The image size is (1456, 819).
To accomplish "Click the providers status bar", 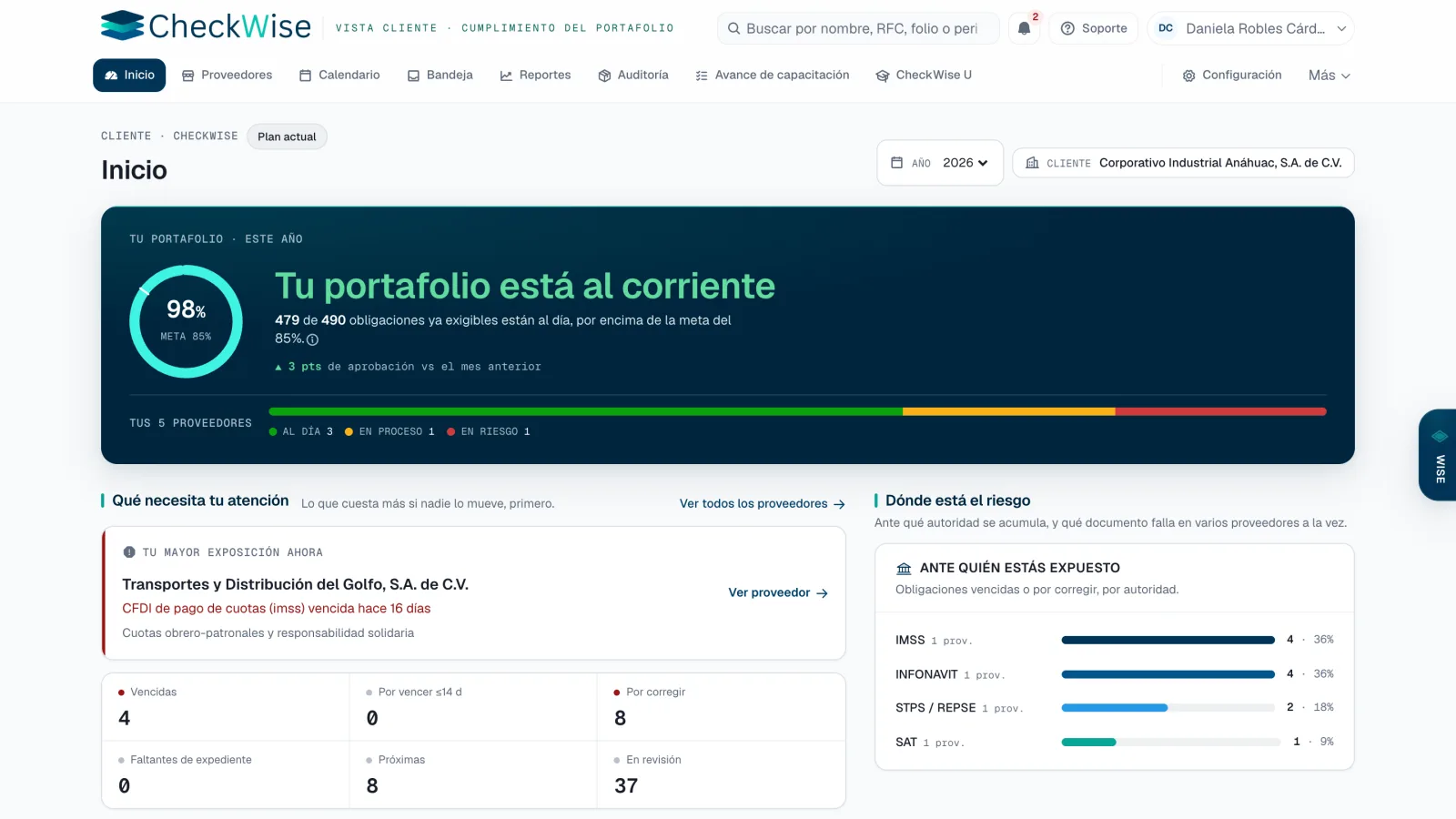I will coord(797,411).
